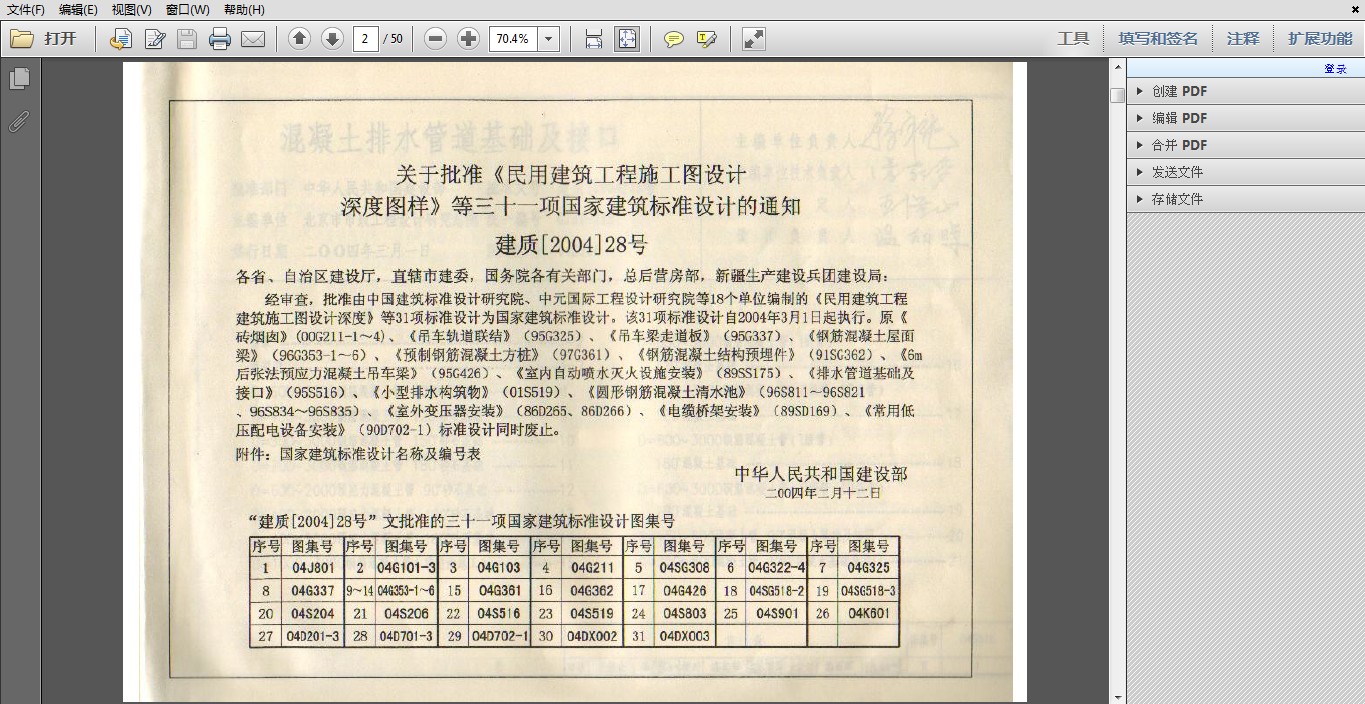This screenshot has height=704, width=1365.
Task: Zoom out with the minus button
Action: pos(435,39)
